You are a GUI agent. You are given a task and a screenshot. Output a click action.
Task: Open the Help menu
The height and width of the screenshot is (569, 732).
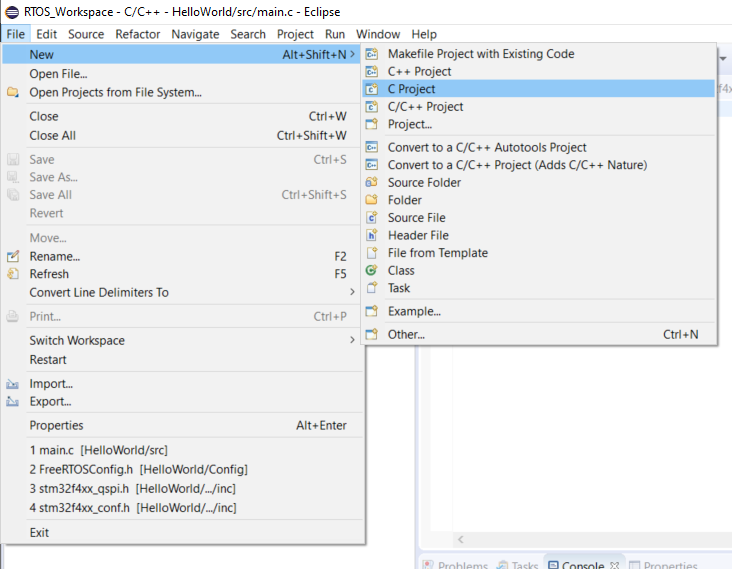click(424, 34)
